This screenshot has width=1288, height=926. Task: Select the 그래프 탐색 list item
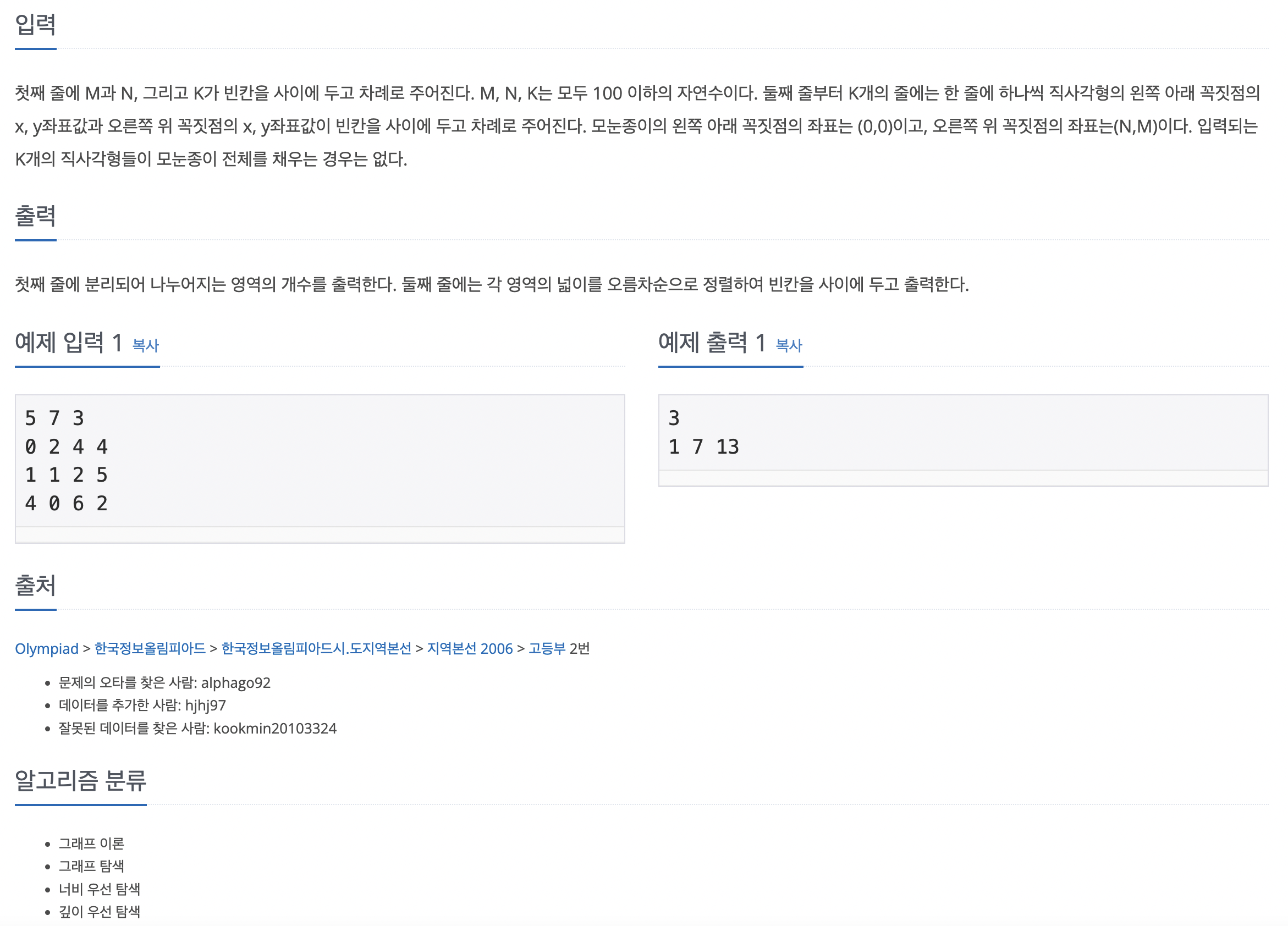click(91, 867)
